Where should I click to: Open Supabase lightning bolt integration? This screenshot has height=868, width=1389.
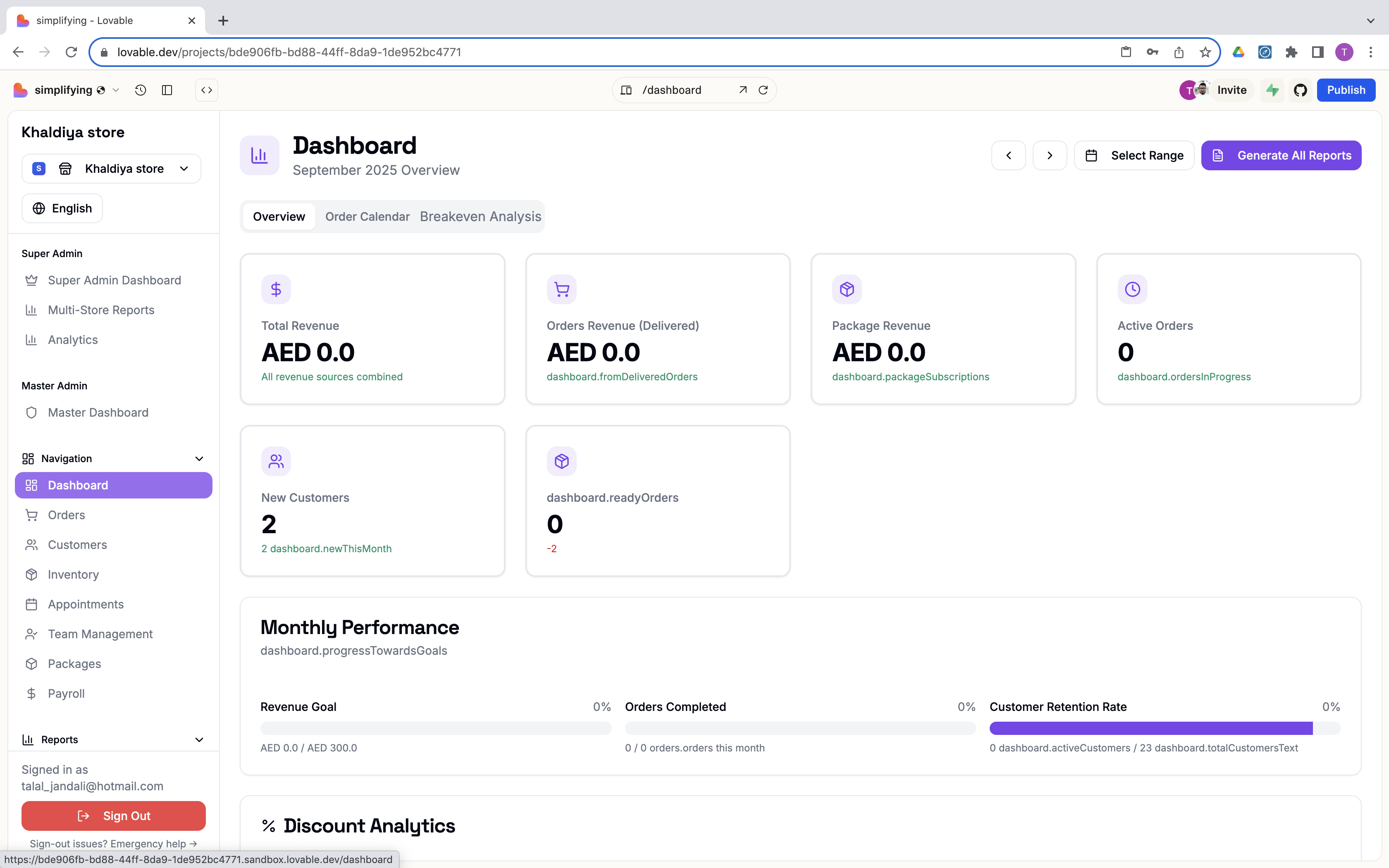click(x=1272, y=90)
